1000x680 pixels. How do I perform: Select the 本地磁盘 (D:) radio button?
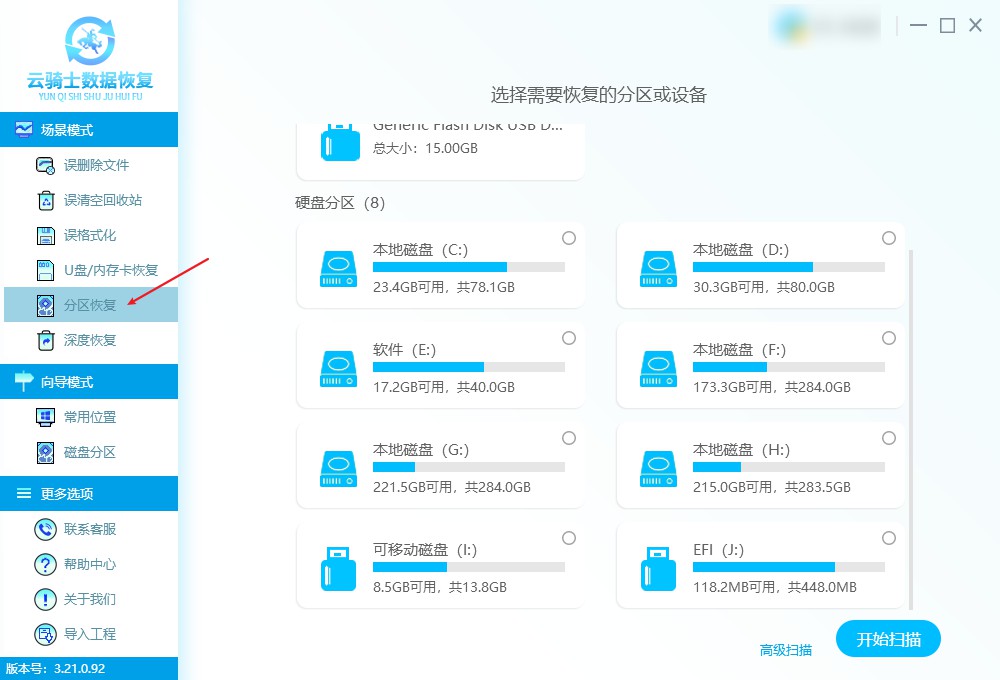[889, 238]
